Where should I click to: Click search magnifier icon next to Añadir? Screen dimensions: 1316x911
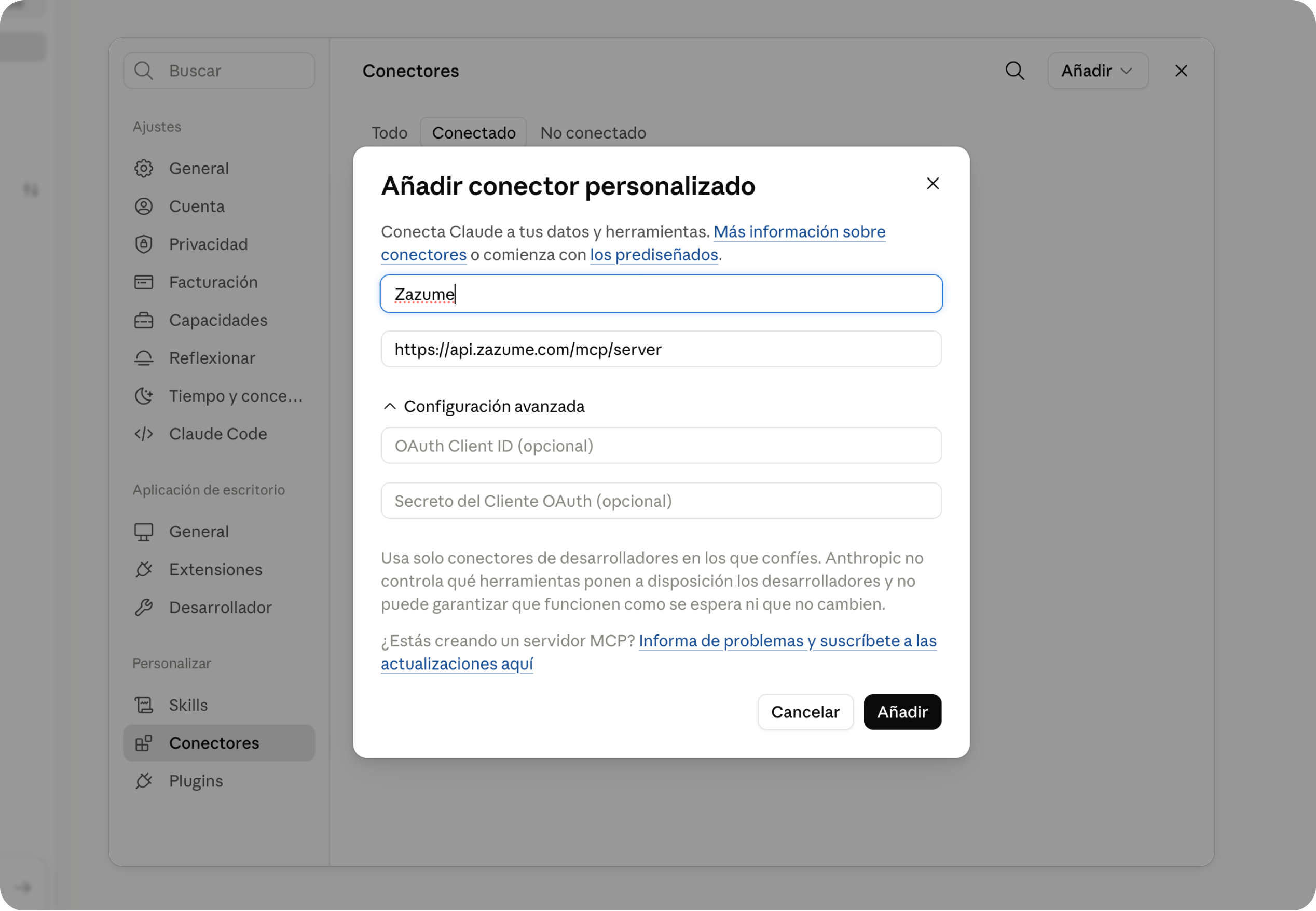[1015, 71]
